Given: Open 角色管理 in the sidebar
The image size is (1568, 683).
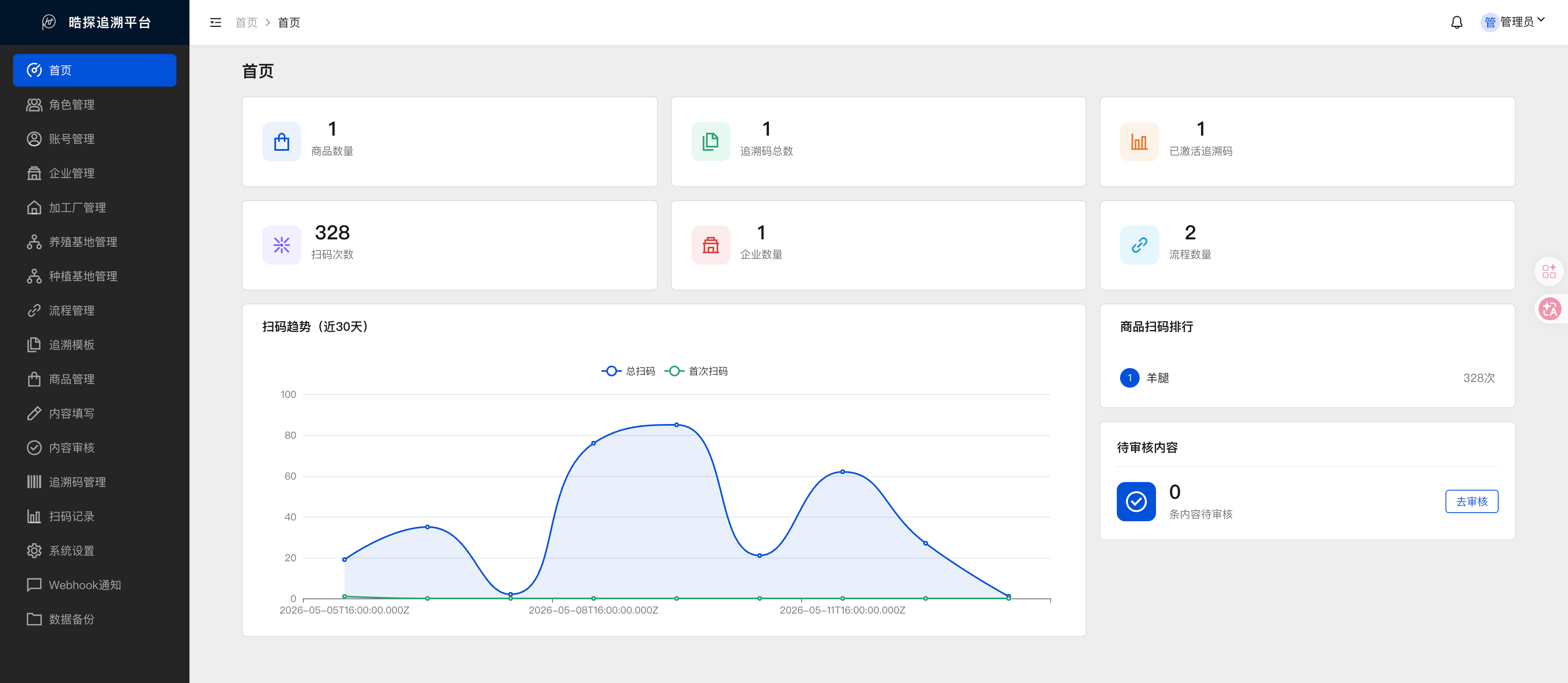Looking at the screenshot, I should (x=94, y=105).
